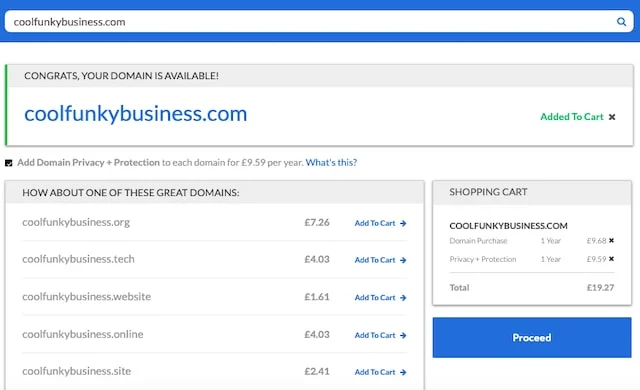Click the green Added To Cart label
The width and height of the screenshot is (640, 390).
571,117
